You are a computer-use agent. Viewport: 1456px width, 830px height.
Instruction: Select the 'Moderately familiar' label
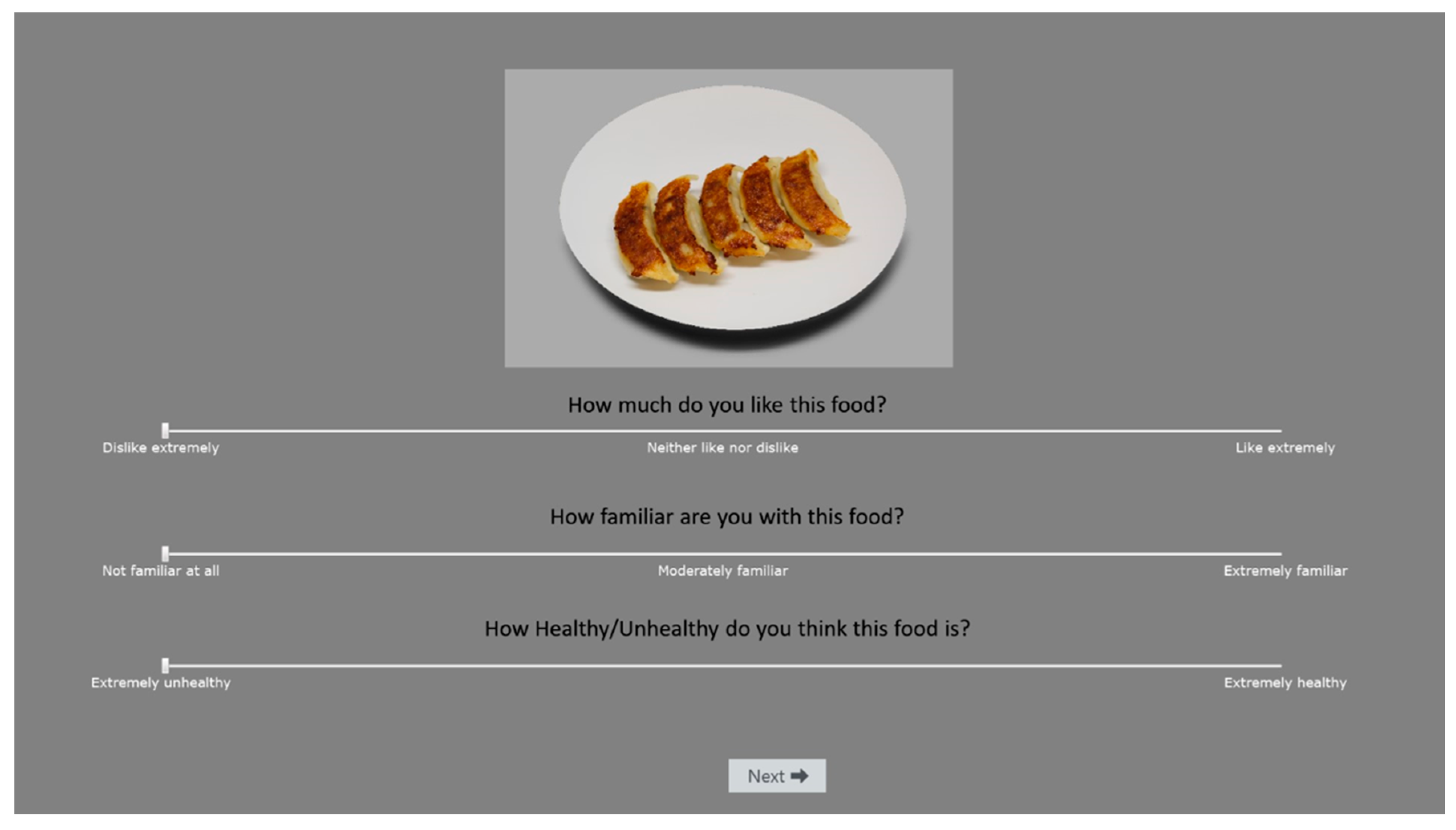pyautogui.click(x=723, y=570)
